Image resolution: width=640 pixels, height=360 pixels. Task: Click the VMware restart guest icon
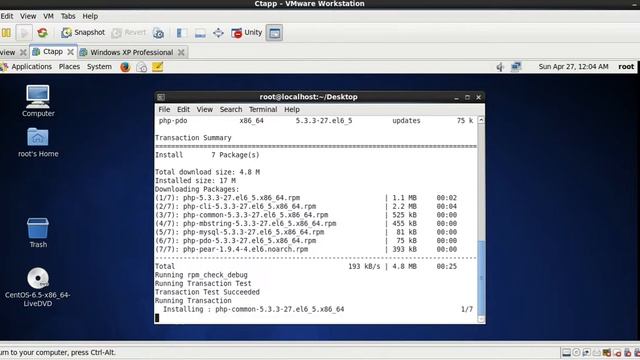click(x=42, y=33)
